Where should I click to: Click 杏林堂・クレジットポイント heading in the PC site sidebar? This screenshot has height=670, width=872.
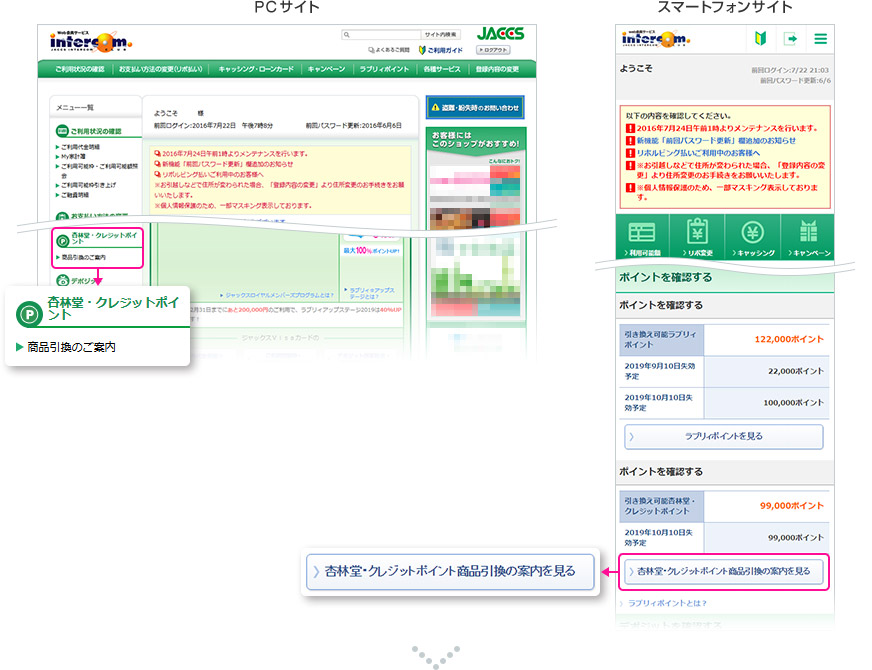point(104,238)
